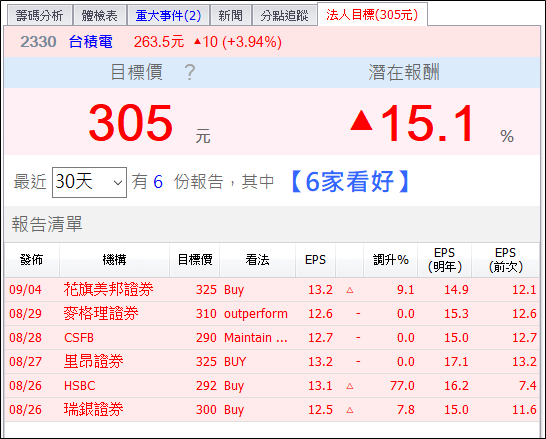Click the 15.1 potential return value
The image size is (546, 439).
point(427,123)
